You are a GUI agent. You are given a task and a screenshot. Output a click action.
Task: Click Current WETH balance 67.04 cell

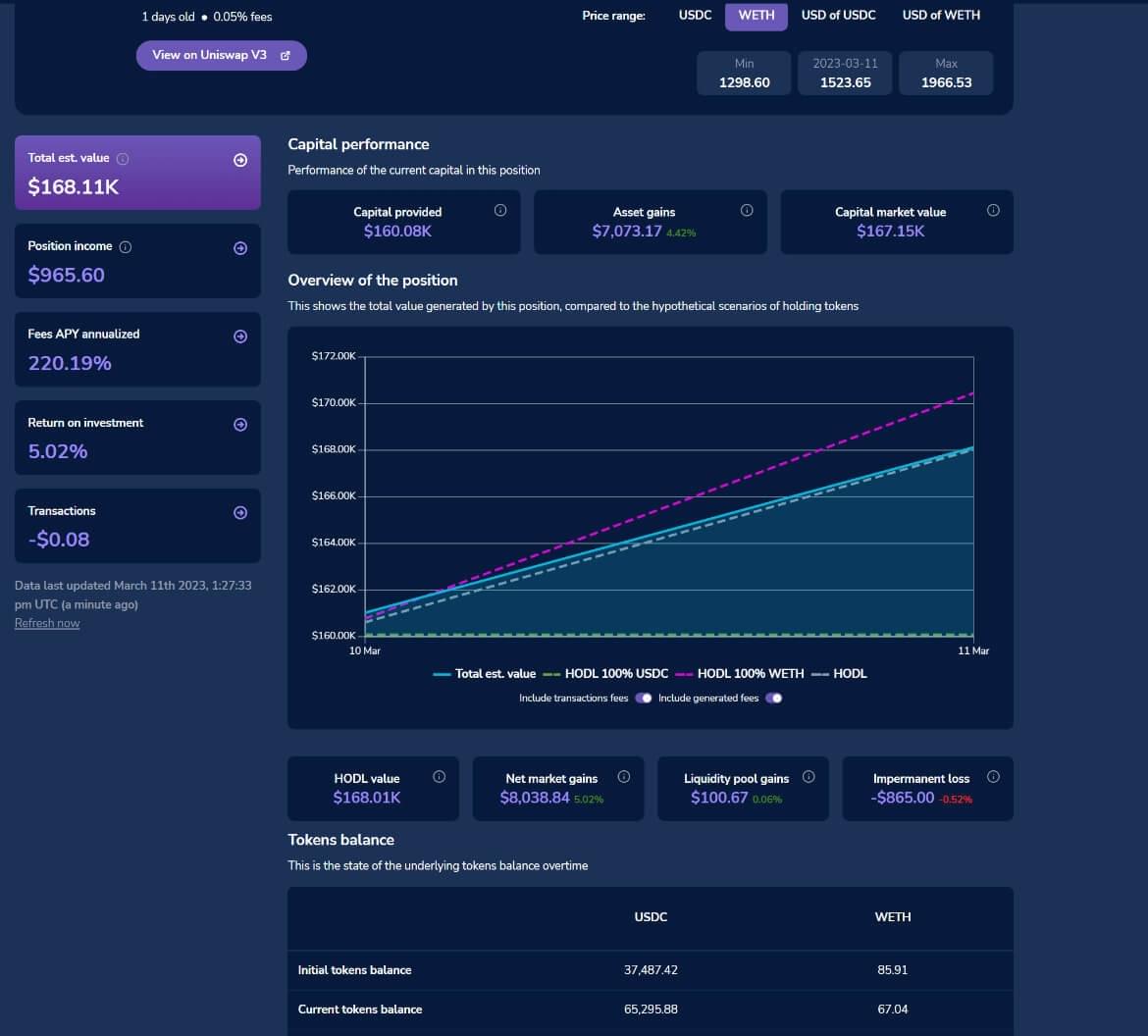(893, 1010)
